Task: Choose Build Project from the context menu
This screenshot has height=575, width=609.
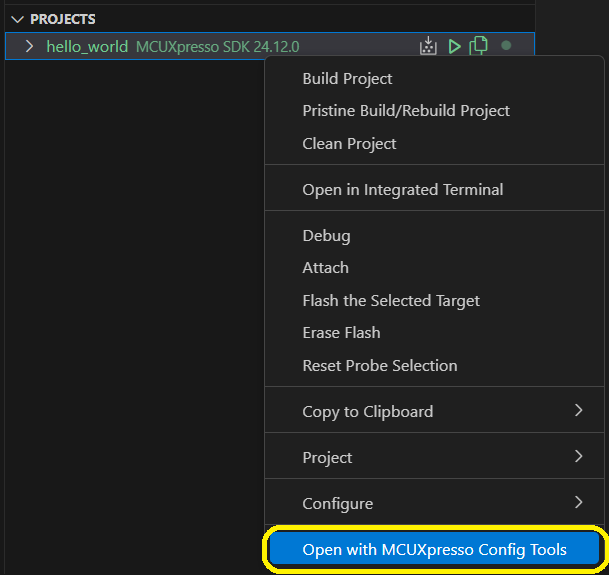Action: tap(434, 79)
